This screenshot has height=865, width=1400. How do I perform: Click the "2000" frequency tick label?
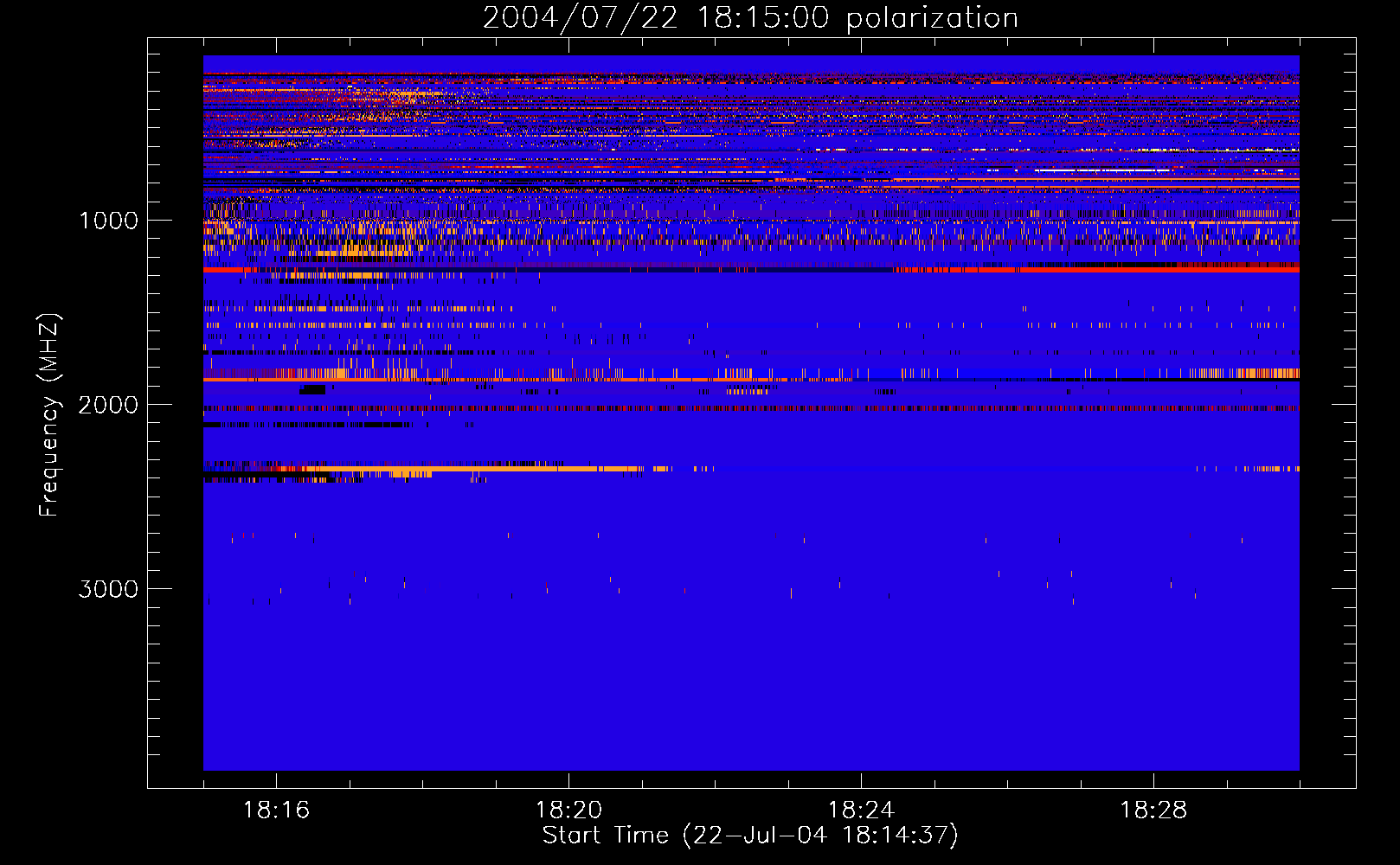[x=108, y=405]
